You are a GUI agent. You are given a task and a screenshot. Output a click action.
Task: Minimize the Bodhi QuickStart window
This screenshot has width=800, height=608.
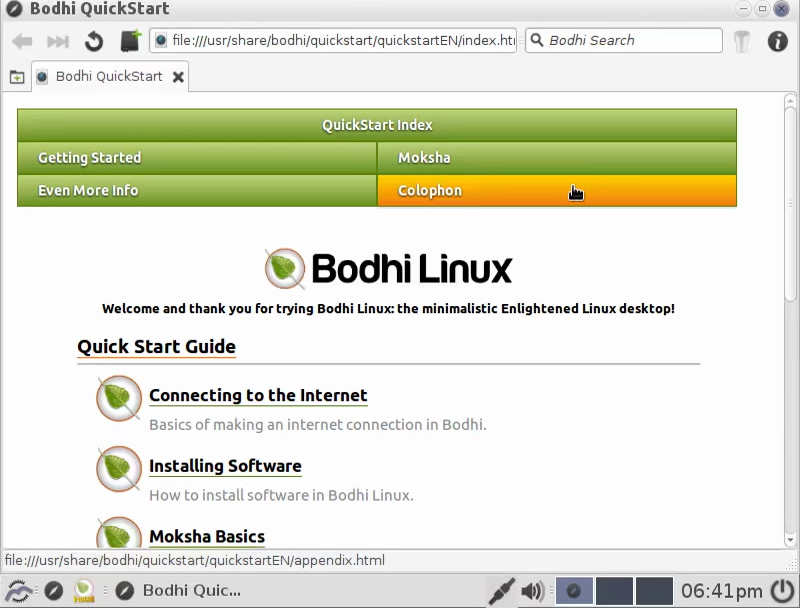(743, 9)
